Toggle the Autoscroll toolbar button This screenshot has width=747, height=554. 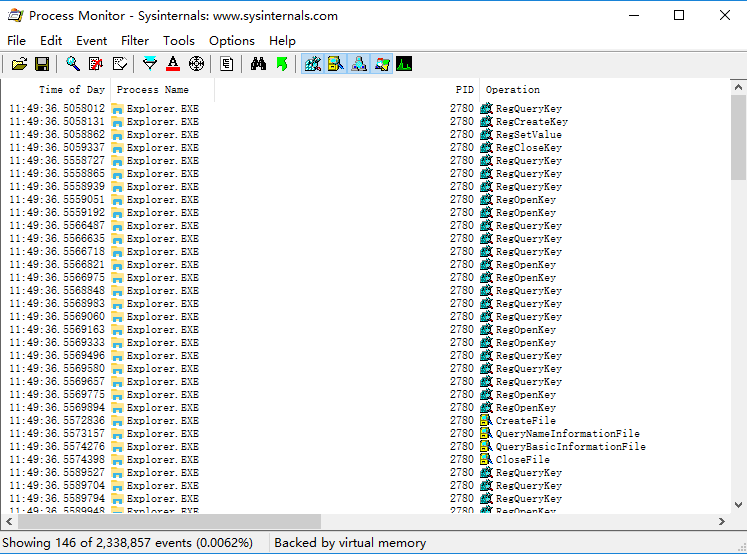pyautogui.click(x=96, y=64)
